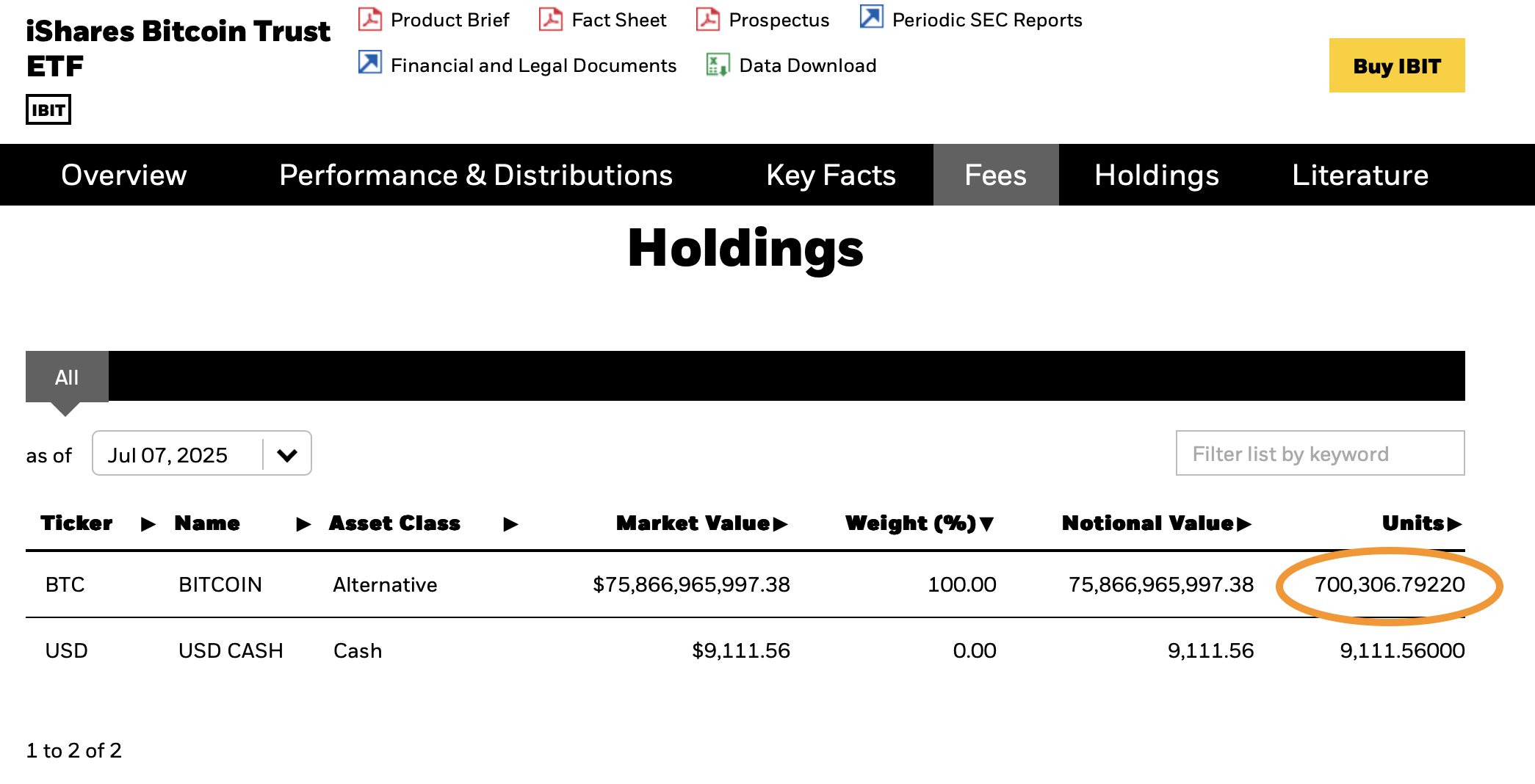Screen dimensions: 1535x784
Task: Click the Ticker column sort arrow
Action: [148, 524]
